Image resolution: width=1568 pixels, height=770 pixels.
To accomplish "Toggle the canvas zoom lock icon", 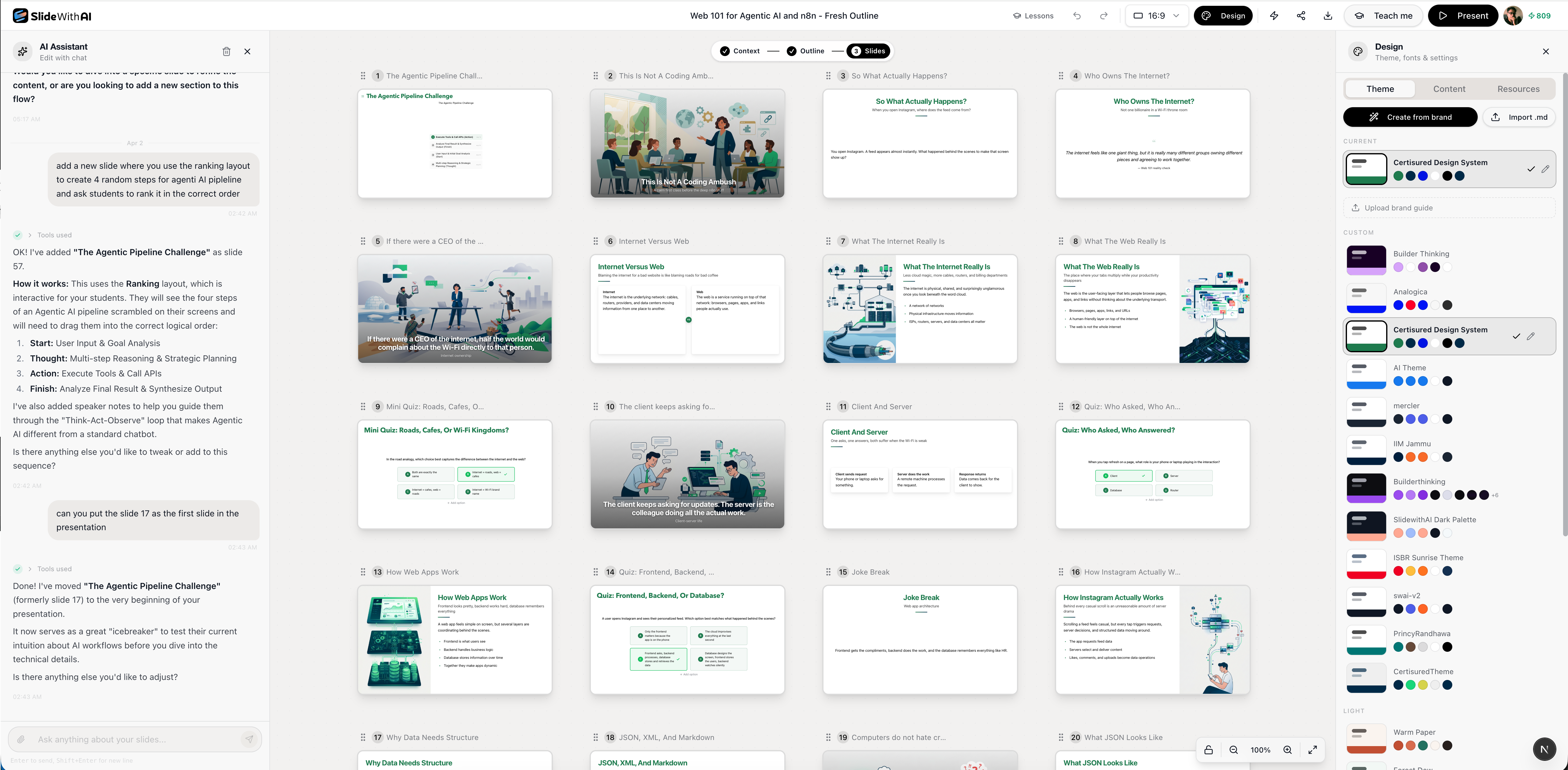I will pos(1208,750).
